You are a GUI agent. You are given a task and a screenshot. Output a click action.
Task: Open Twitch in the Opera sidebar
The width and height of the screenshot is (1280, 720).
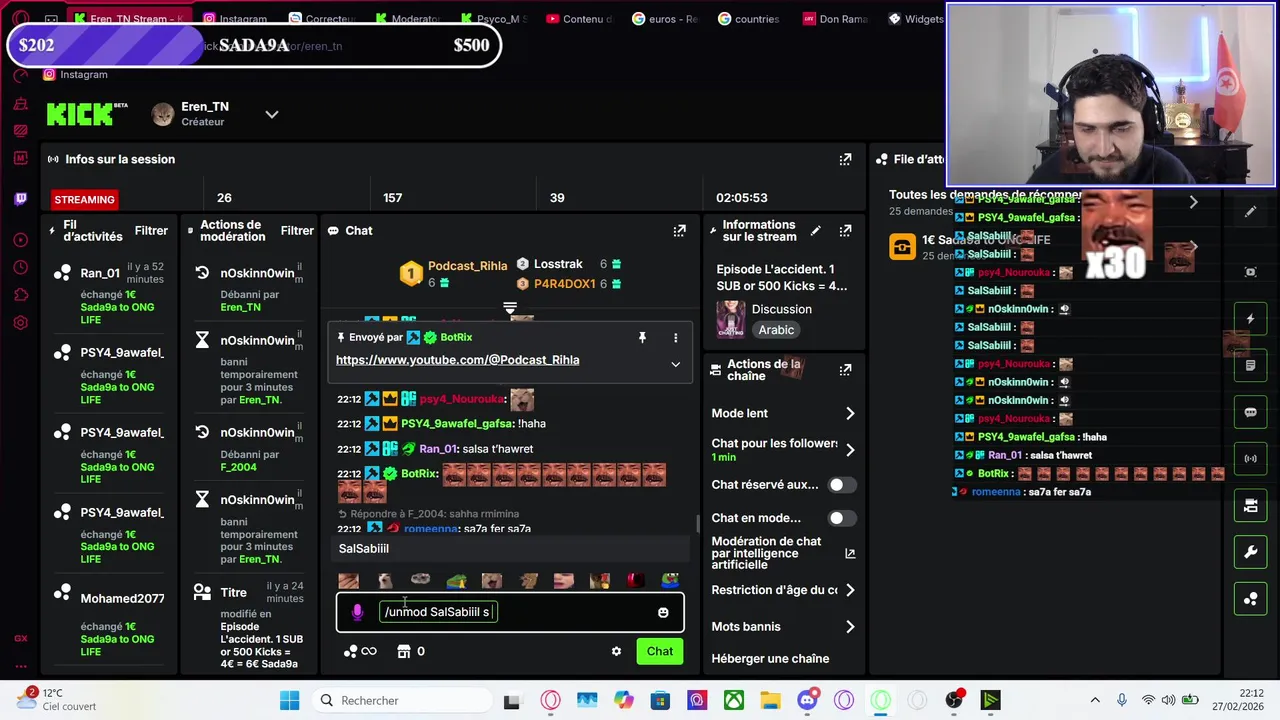[x=21, y=199]
